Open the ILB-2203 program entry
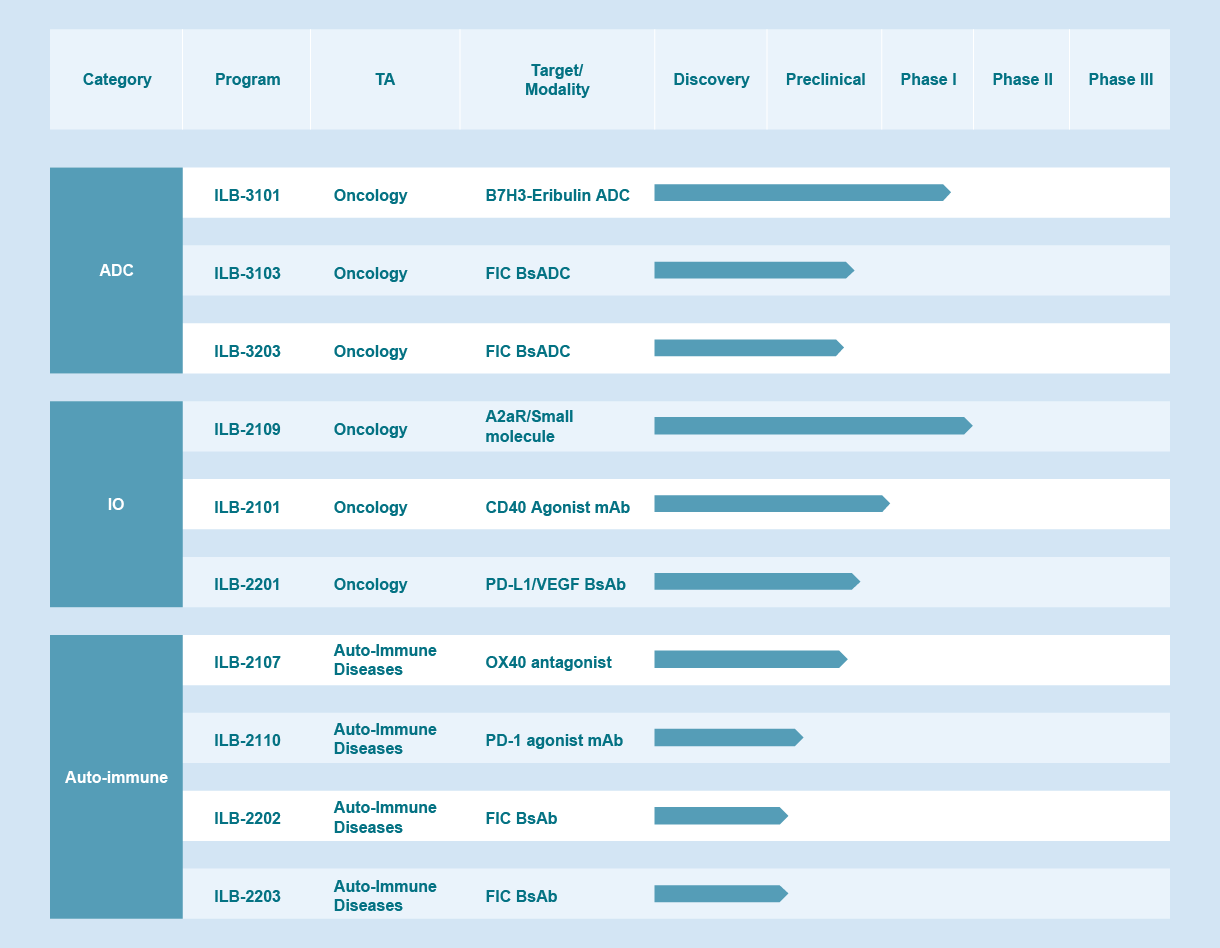The height and width of the screenshot is (948, 1220). click(x=247, y=896)
